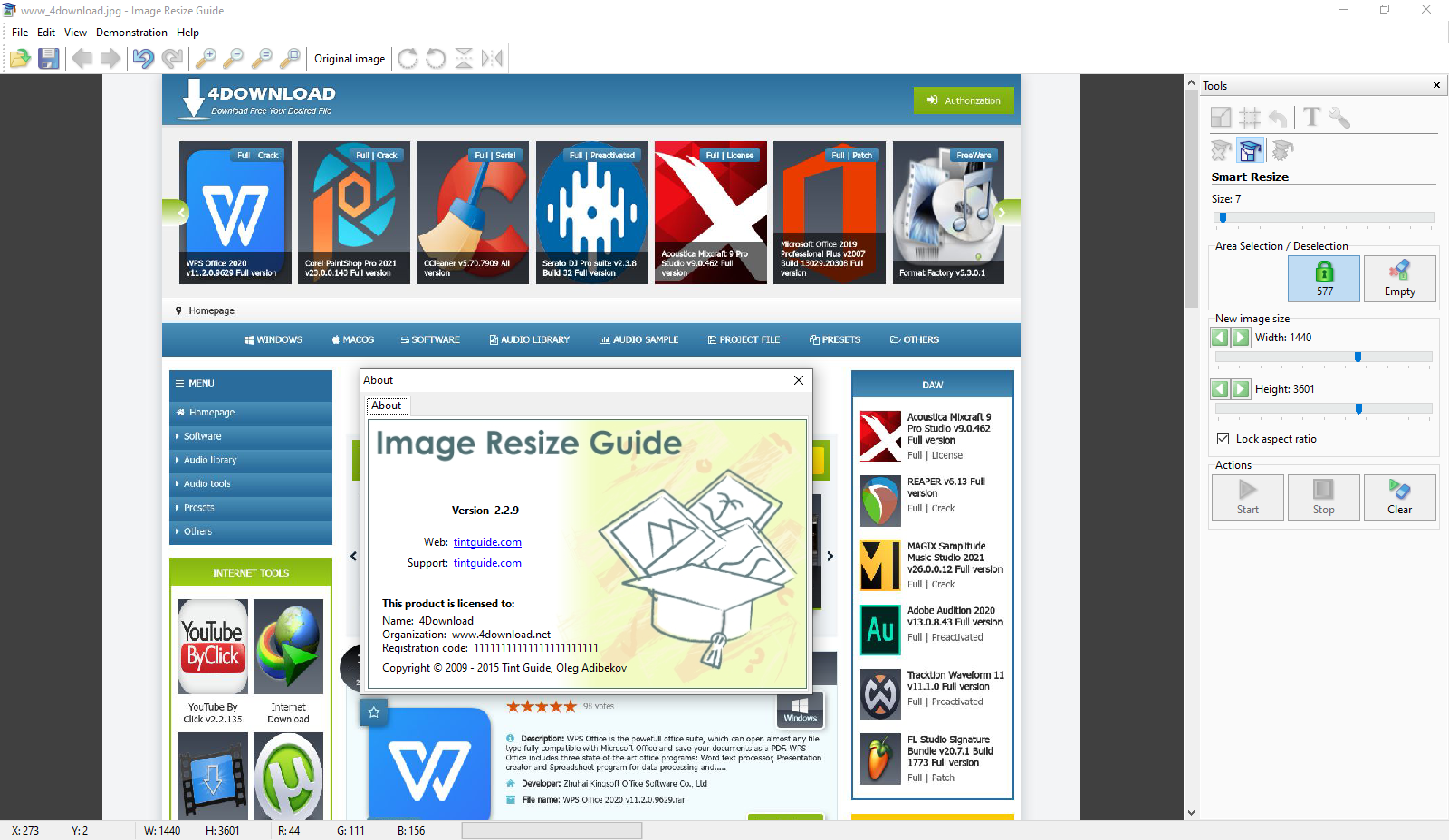Go to previous image with left arrow

click(x=82, y=59)
